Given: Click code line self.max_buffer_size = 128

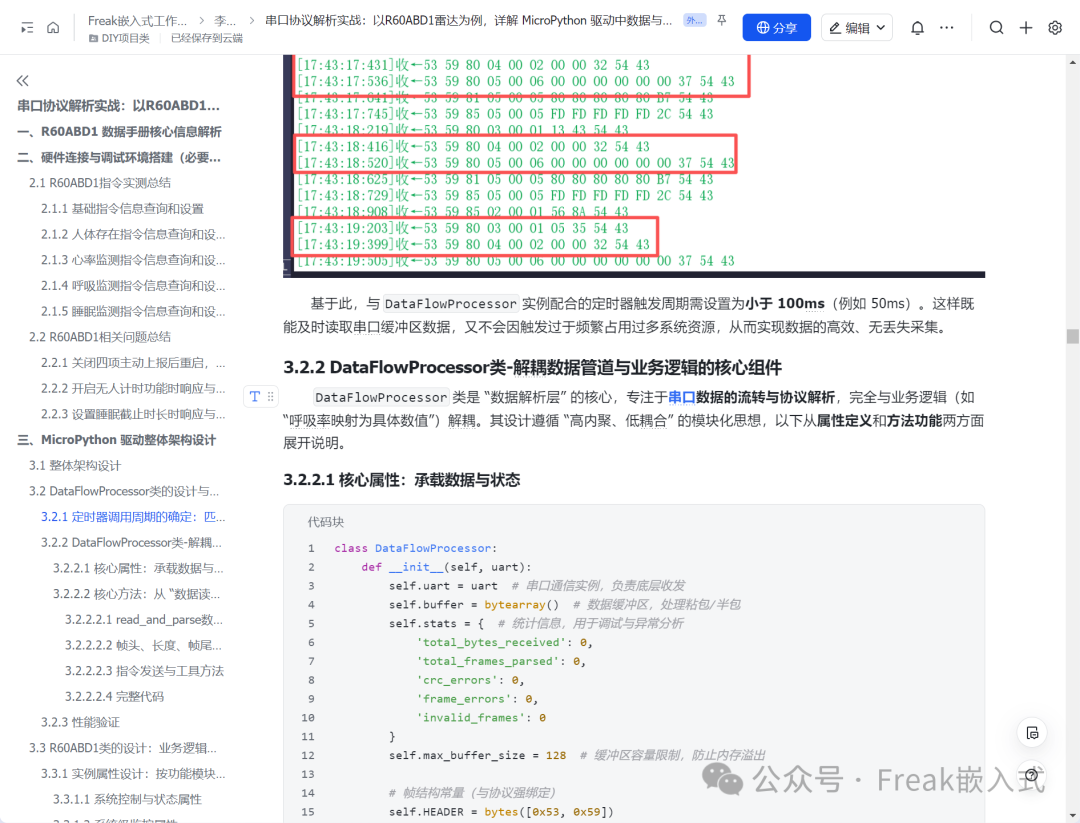Looking at the screenshot, I should point(477,756).
